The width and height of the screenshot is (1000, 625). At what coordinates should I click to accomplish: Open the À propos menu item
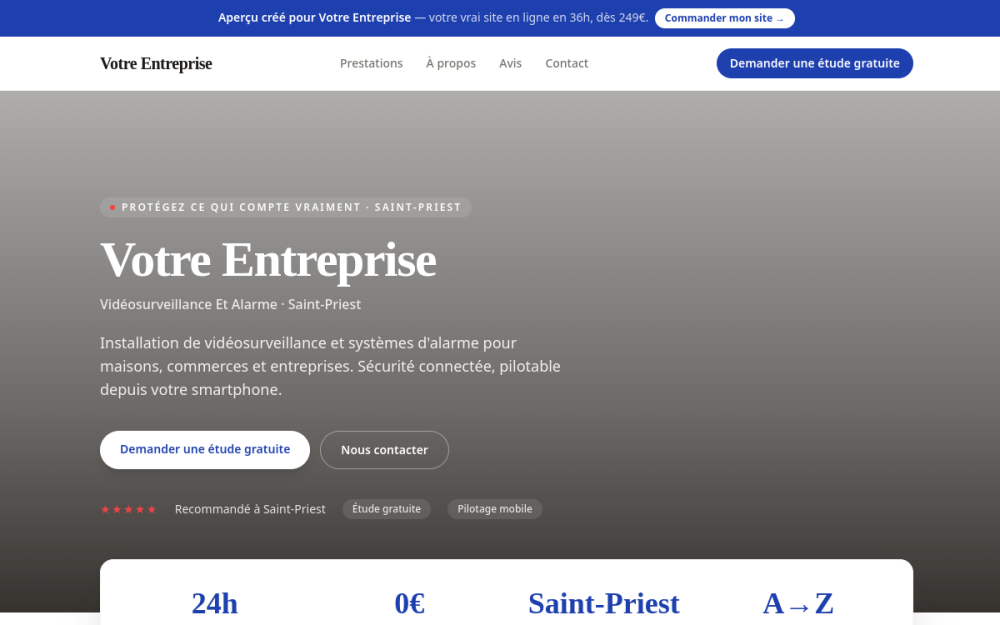click(x=451, y=63)
